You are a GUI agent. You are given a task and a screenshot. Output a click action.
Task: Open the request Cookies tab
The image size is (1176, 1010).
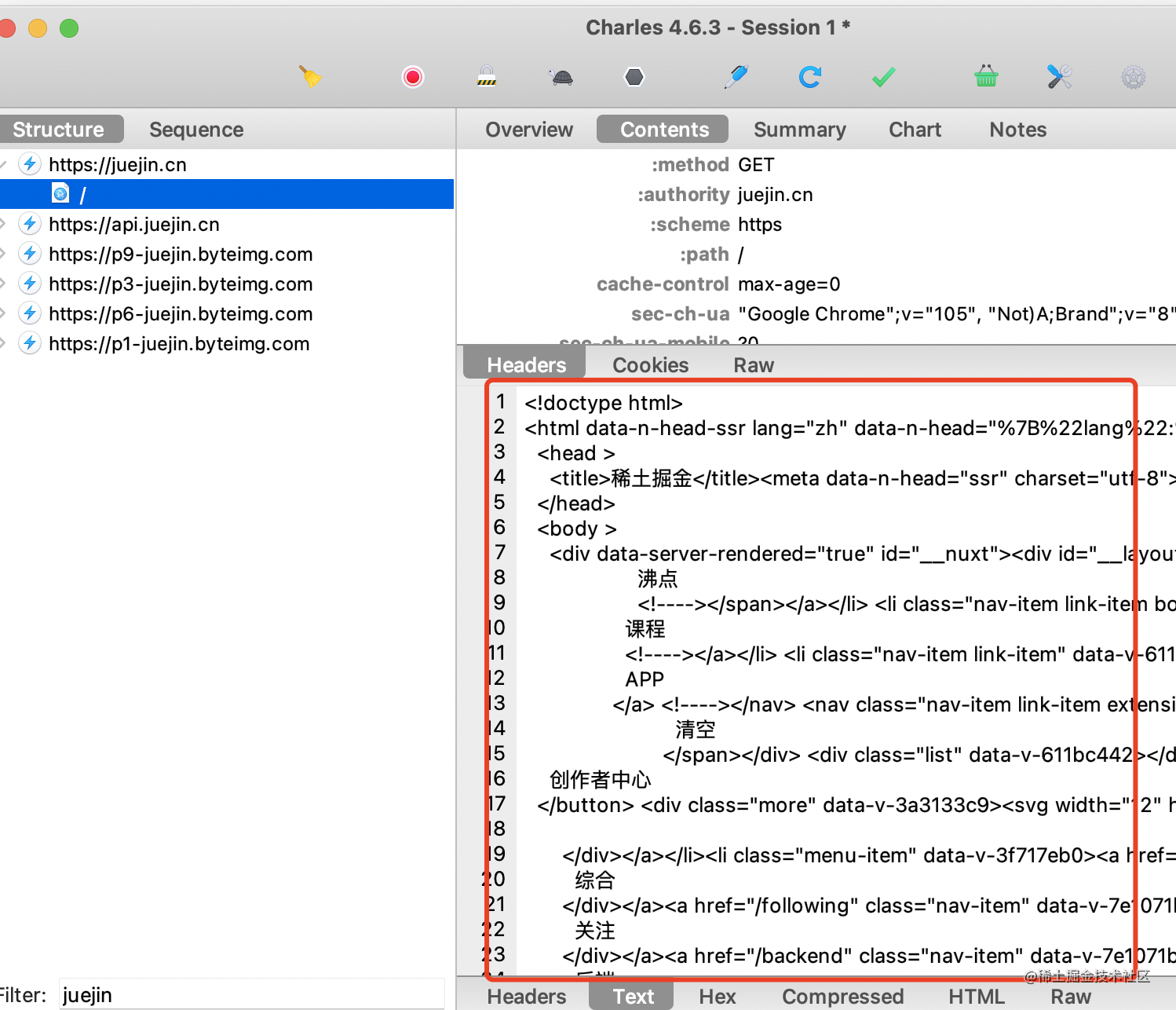point(650,365)
